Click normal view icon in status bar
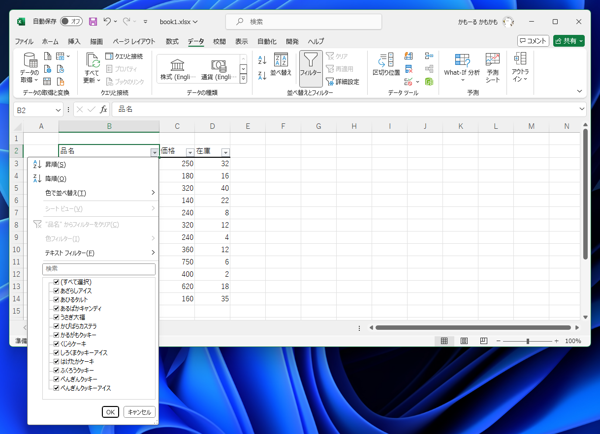The height and width of the screenshot is (434, 600). [x=444, y=341]
